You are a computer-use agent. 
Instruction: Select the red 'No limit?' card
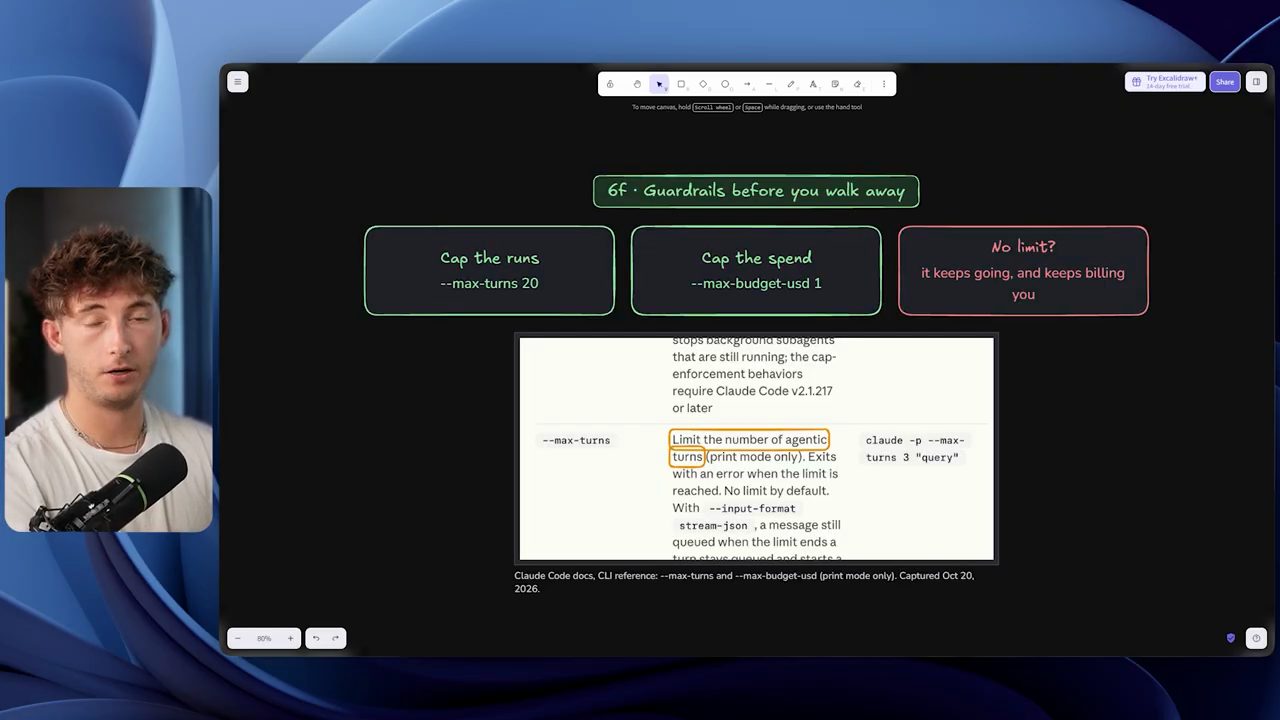pos(1023,271)
